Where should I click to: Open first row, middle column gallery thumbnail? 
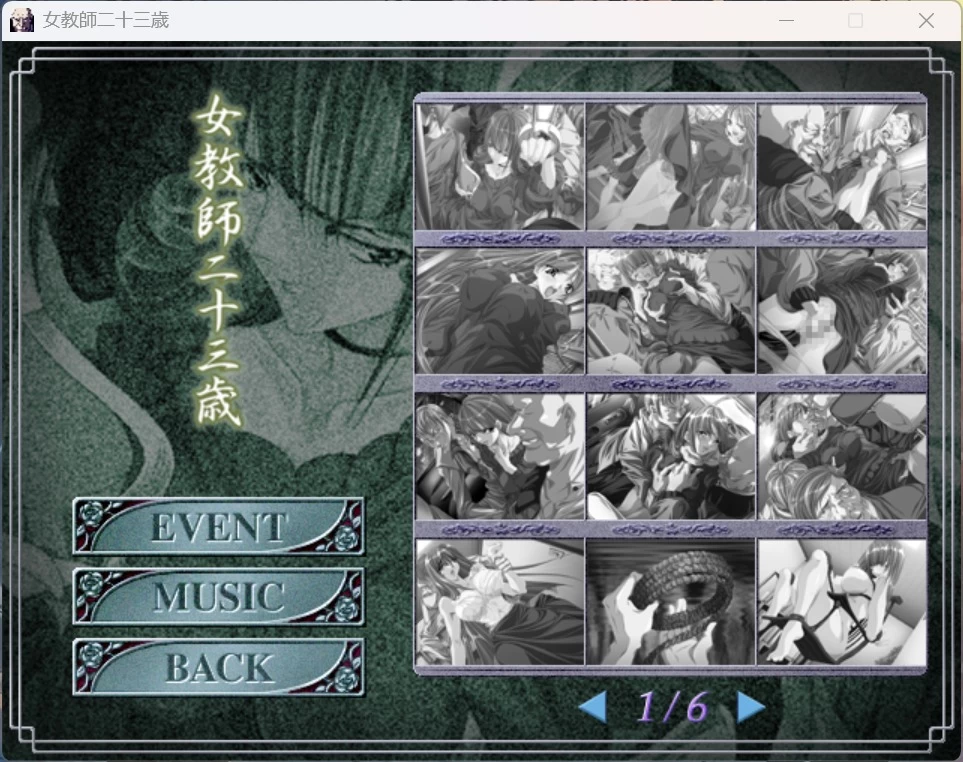(671, 166)
